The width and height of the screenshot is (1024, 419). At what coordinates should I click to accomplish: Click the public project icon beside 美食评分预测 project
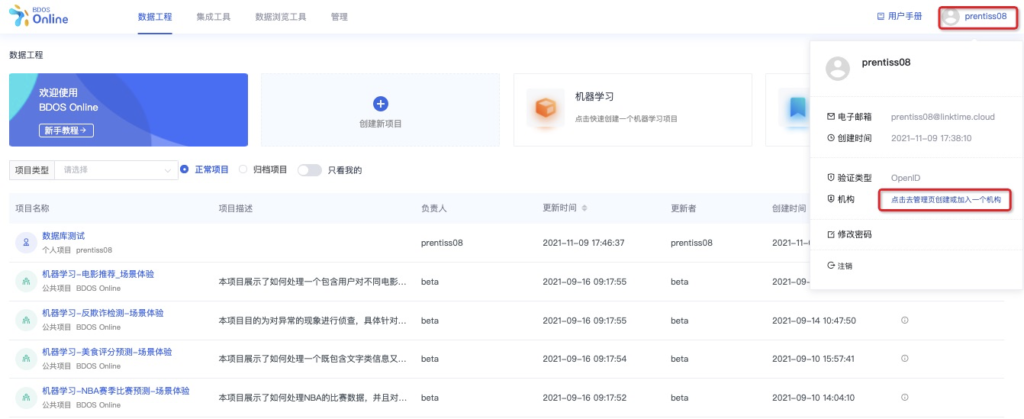tap(26, 359)
